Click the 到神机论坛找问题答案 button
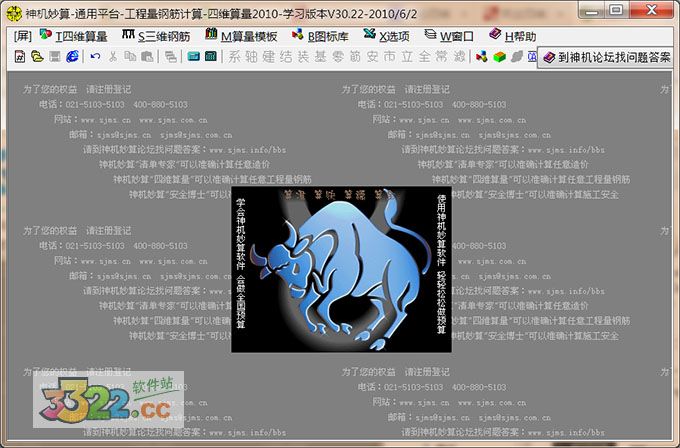The height and width of the screenshot is (448, 680). pyautogui.click(x=605, y=57)
